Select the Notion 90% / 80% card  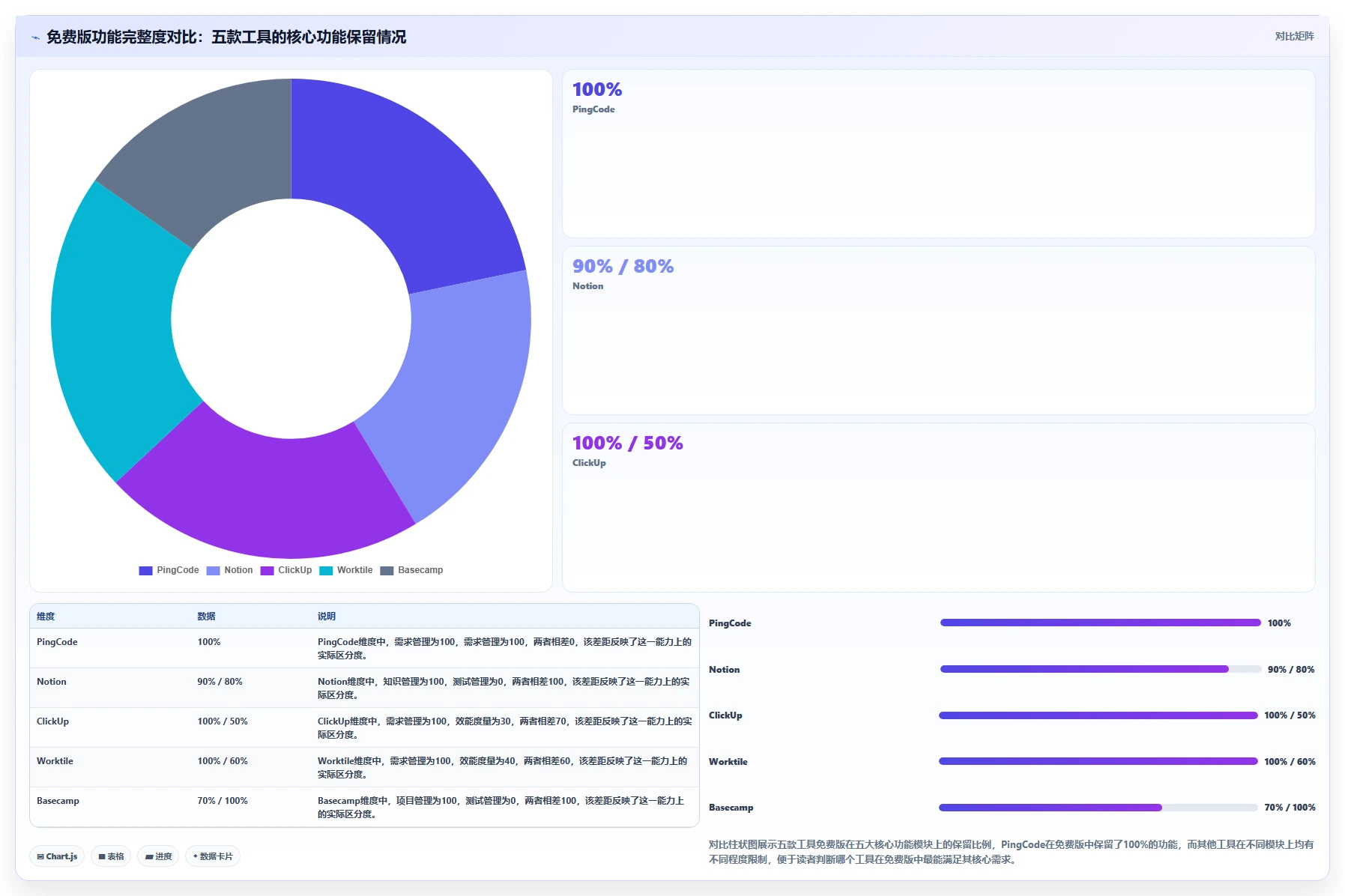(x=938, y=330)
